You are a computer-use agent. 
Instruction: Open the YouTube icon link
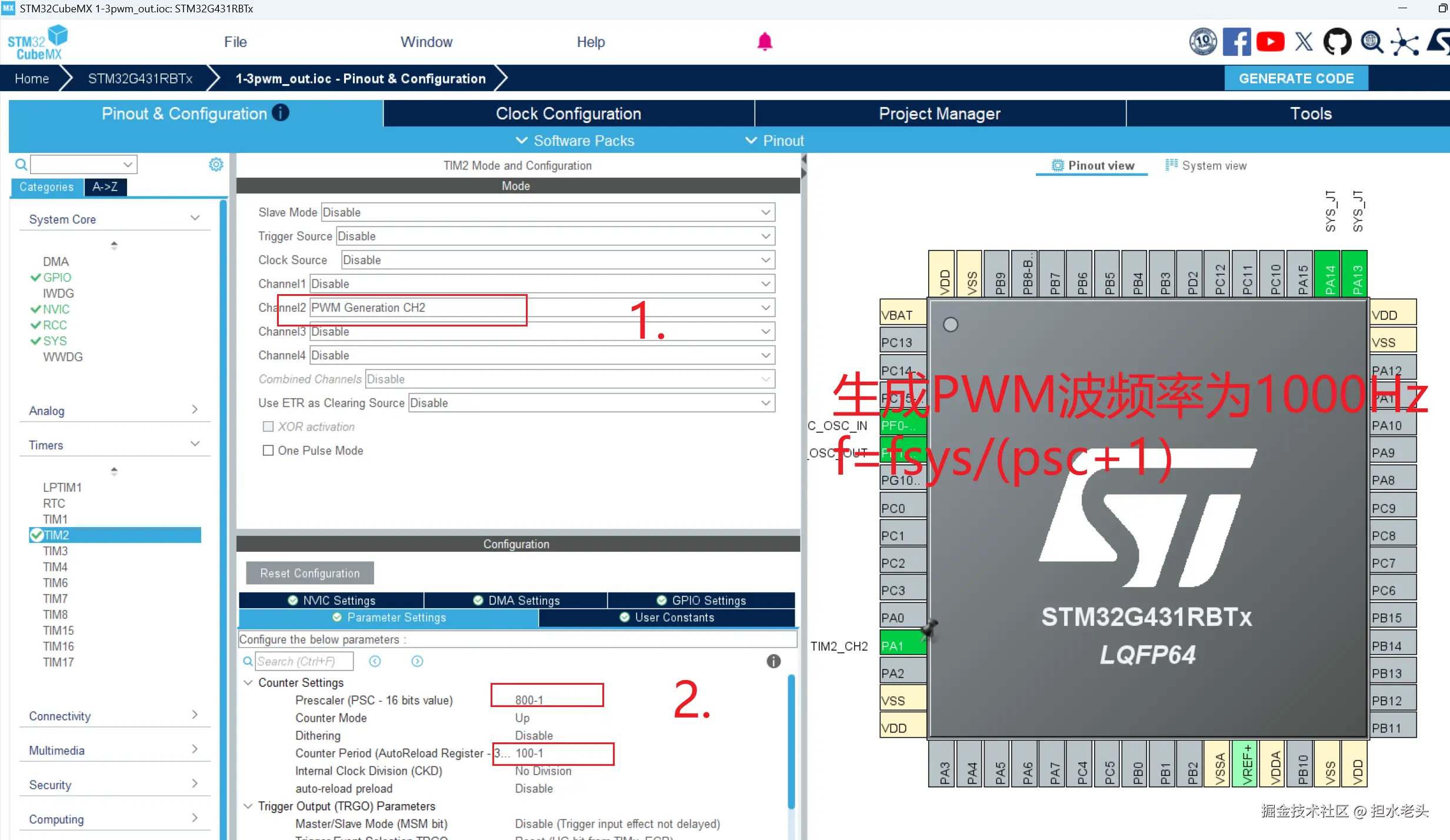click(x=1270, y=42)
